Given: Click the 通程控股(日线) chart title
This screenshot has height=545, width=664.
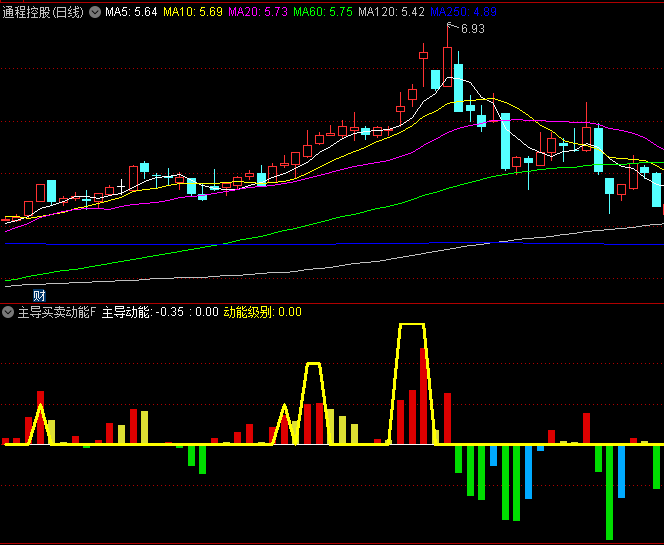Looking at the screenshot, I should [x=43, y=12].
